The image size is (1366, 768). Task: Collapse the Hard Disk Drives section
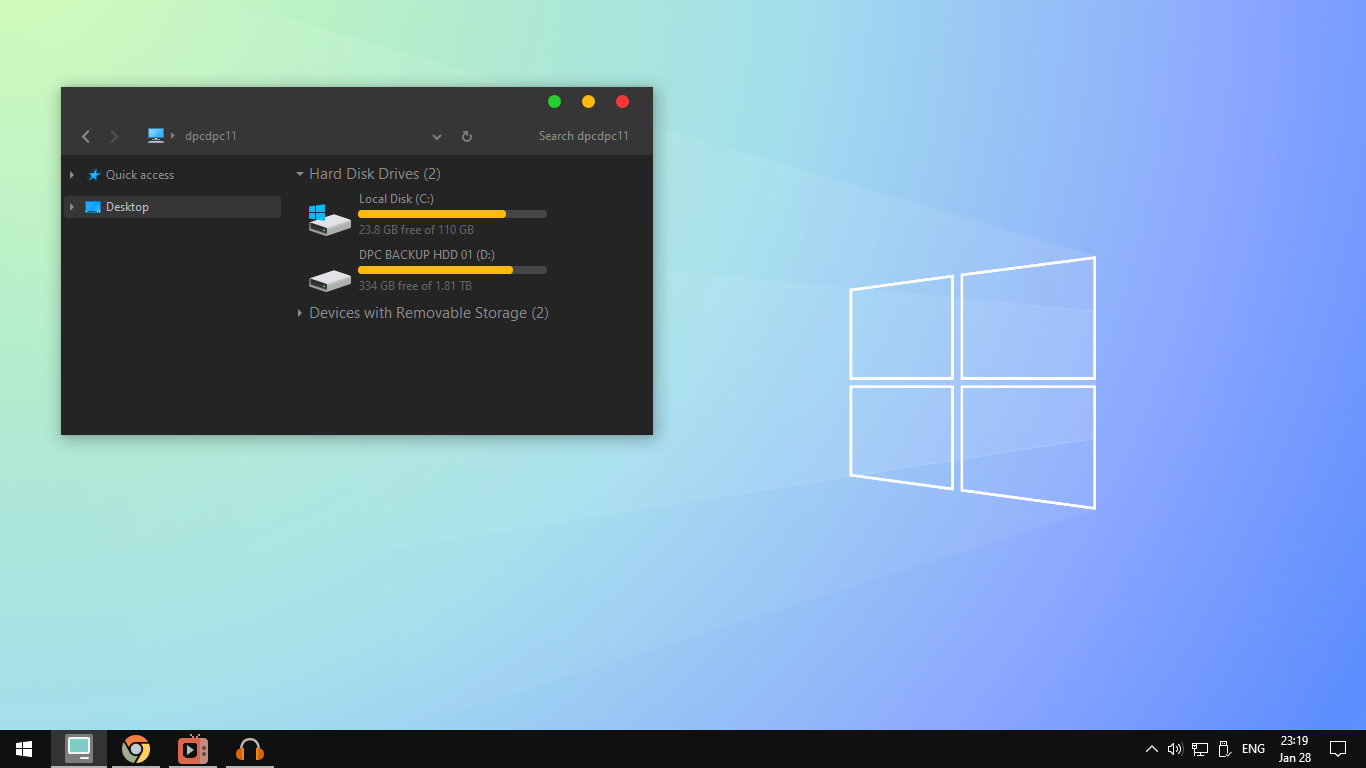[299, 173]
